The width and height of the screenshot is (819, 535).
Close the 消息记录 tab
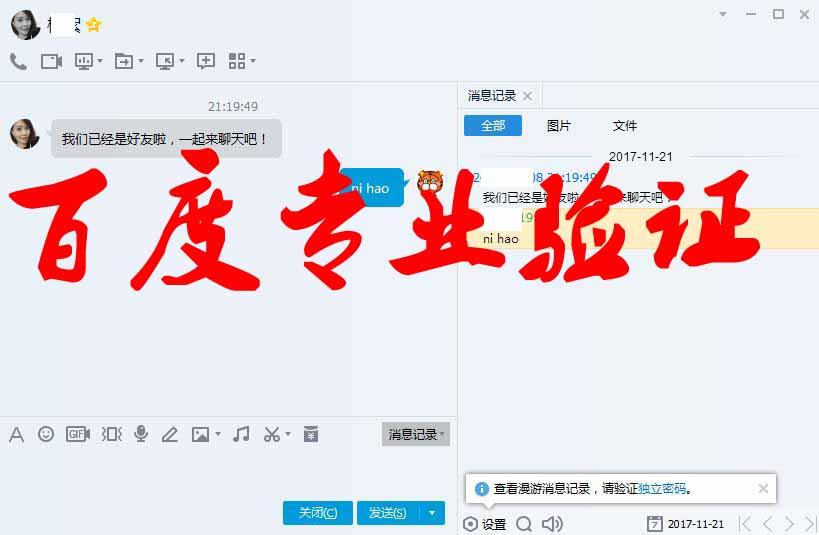528,96
